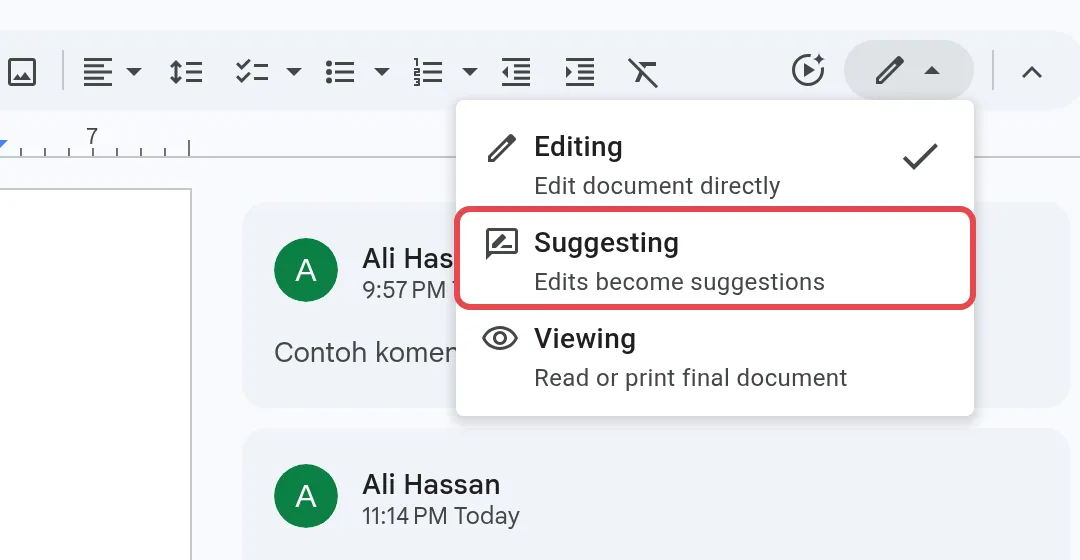
Task: Click the suggestion icon beside Suggesting
Action: (x=501, y=243)
